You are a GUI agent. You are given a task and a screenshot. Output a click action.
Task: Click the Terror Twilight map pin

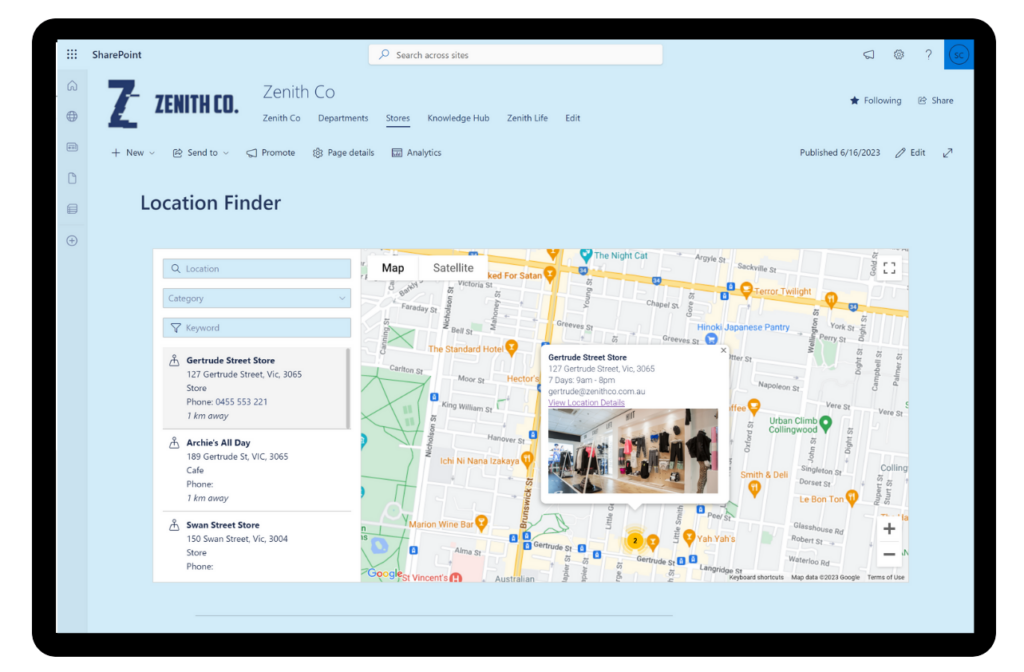[x=746, y=290]
